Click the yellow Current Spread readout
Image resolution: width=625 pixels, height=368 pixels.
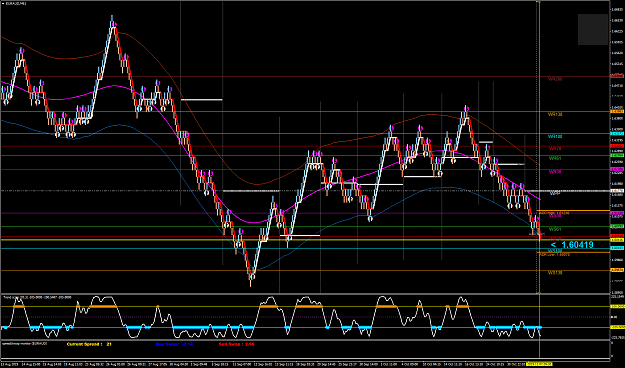tap(89, 344)
